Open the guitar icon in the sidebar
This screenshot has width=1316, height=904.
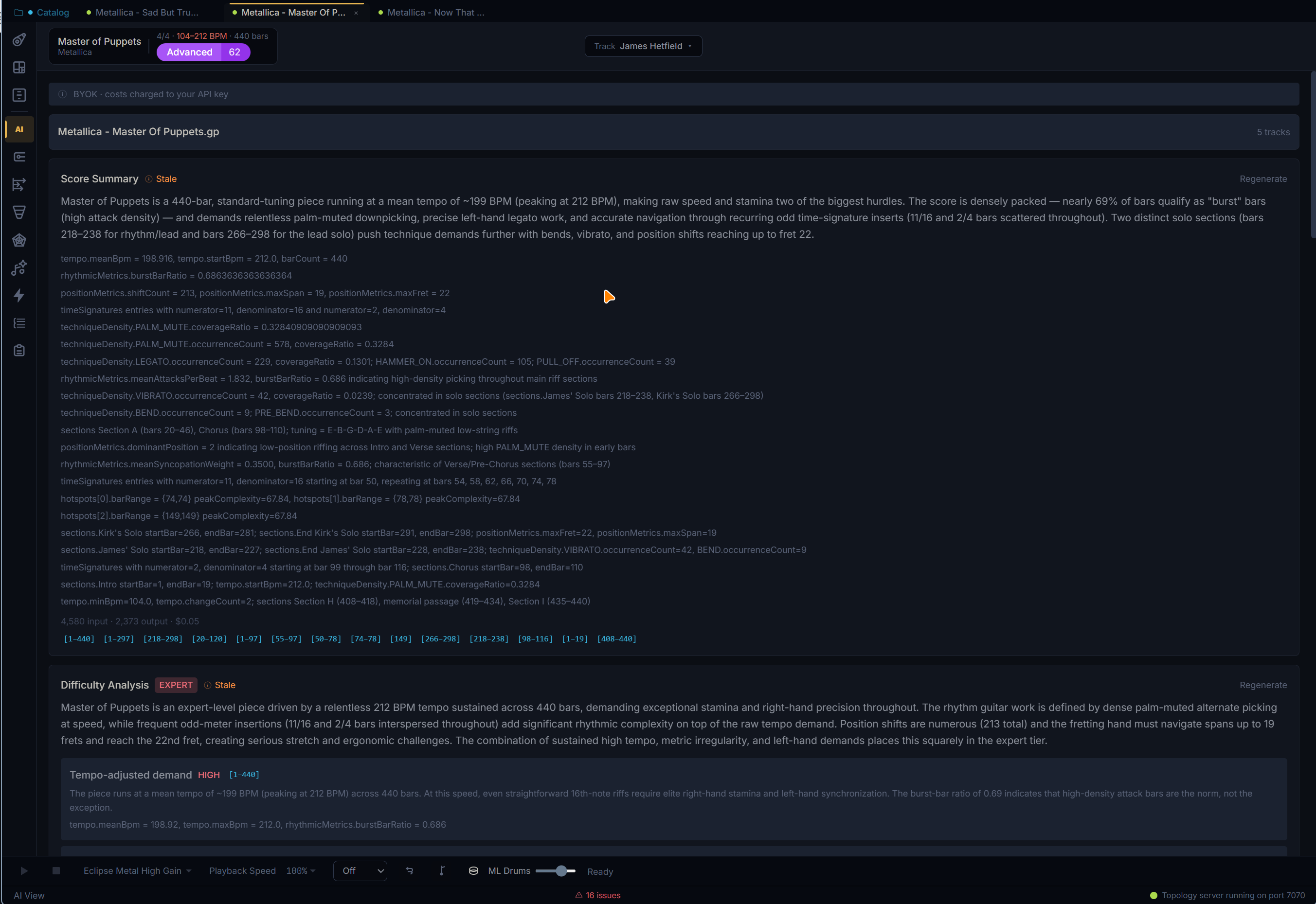pos(19,40)
